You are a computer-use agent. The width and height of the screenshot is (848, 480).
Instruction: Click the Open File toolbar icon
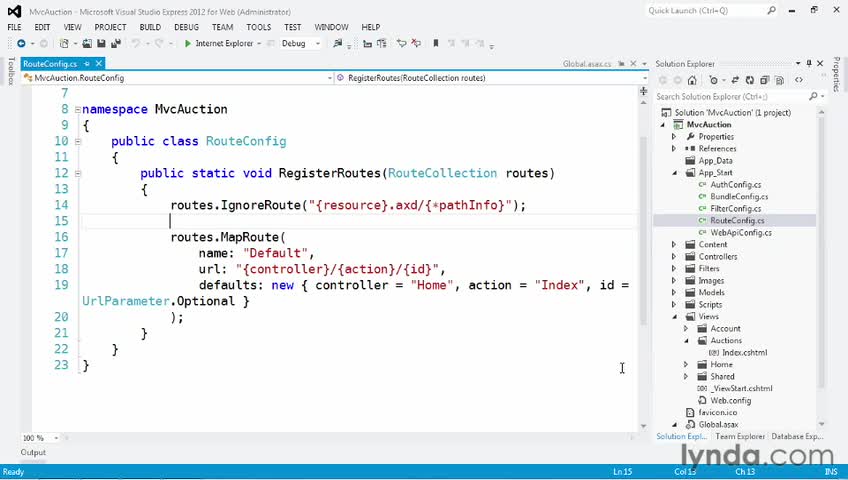(87, 43)
